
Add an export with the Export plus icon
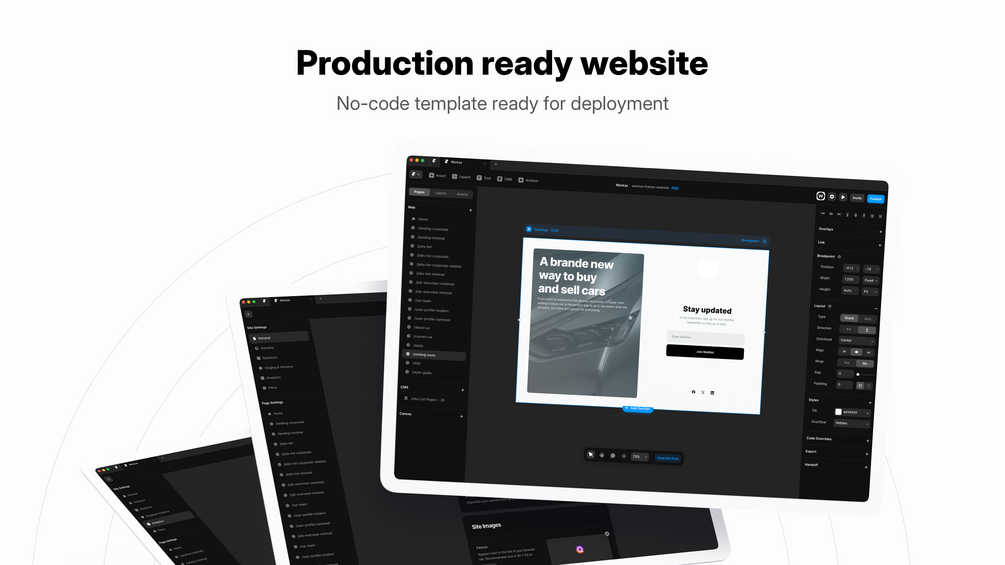point(867,454)
